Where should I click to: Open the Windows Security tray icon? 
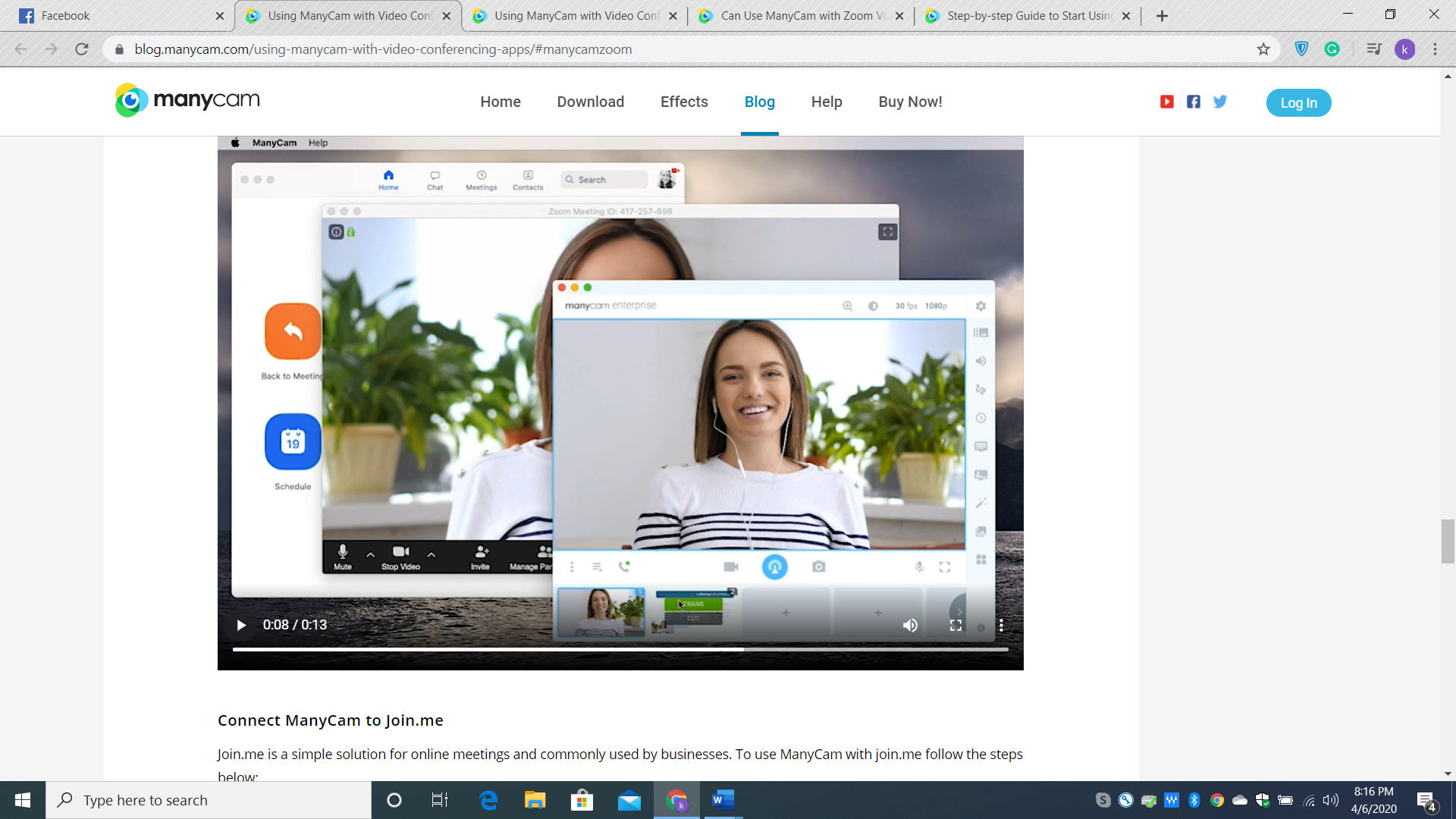1263,800
